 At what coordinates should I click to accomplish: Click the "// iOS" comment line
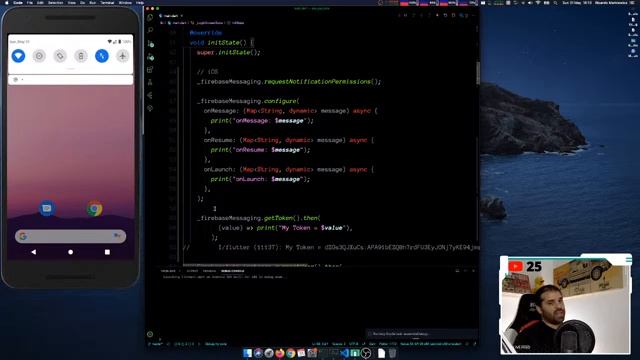[207, 72]
